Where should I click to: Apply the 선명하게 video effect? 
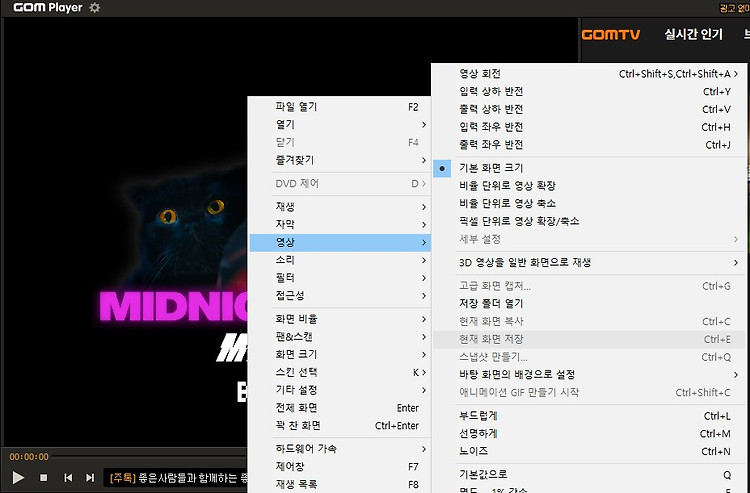(x=589, y=433)
